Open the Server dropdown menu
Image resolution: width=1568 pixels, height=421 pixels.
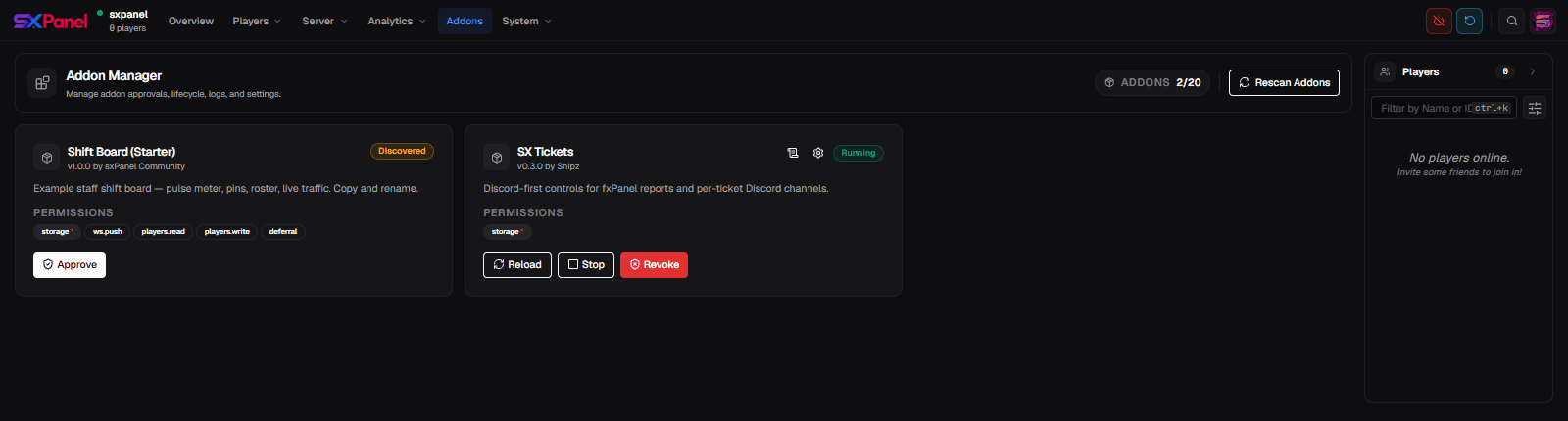click(x=324, y=21)
